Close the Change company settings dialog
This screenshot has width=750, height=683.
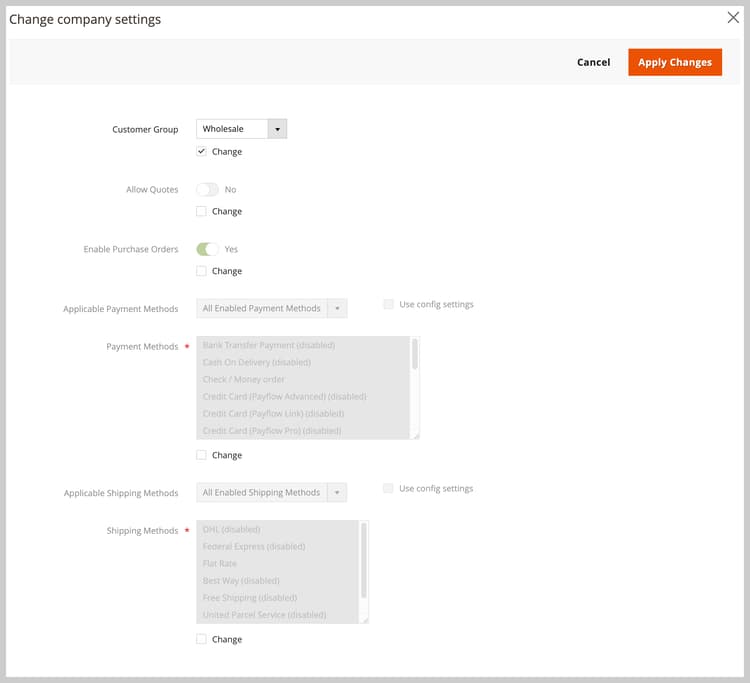733,18
